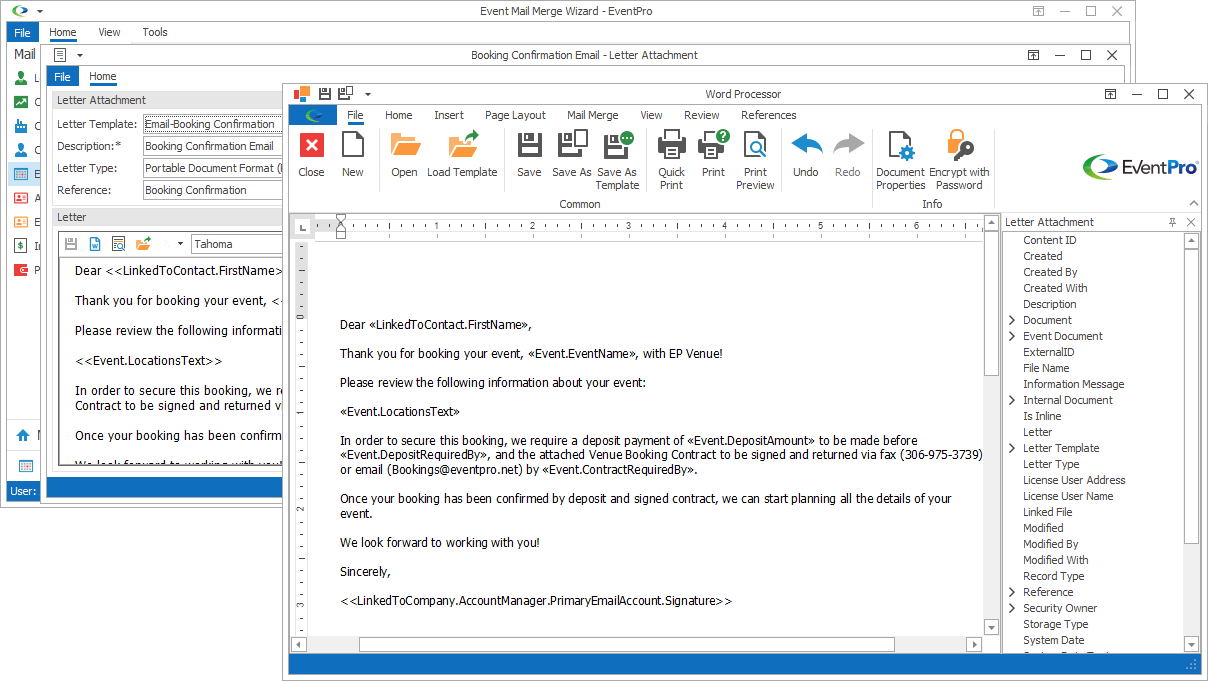Viewport: 1208px width, 681px height.
Task: Pin the Letter Attachment side panel
Action: (1172, 222)
